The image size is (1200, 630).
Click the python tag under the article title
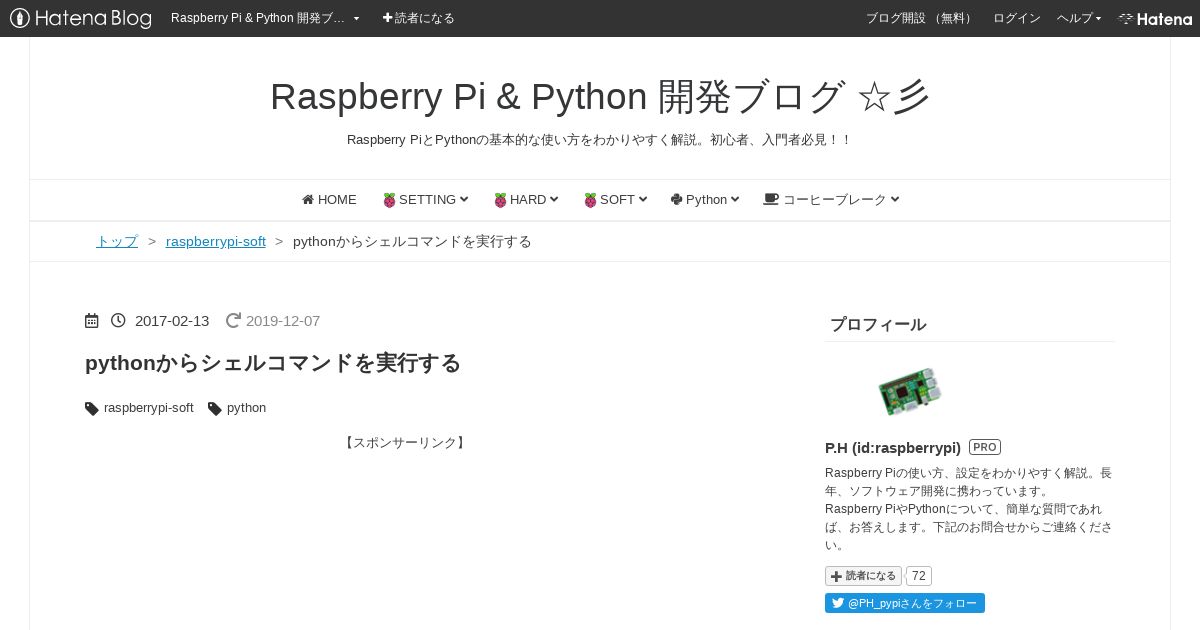pos(246,408)
